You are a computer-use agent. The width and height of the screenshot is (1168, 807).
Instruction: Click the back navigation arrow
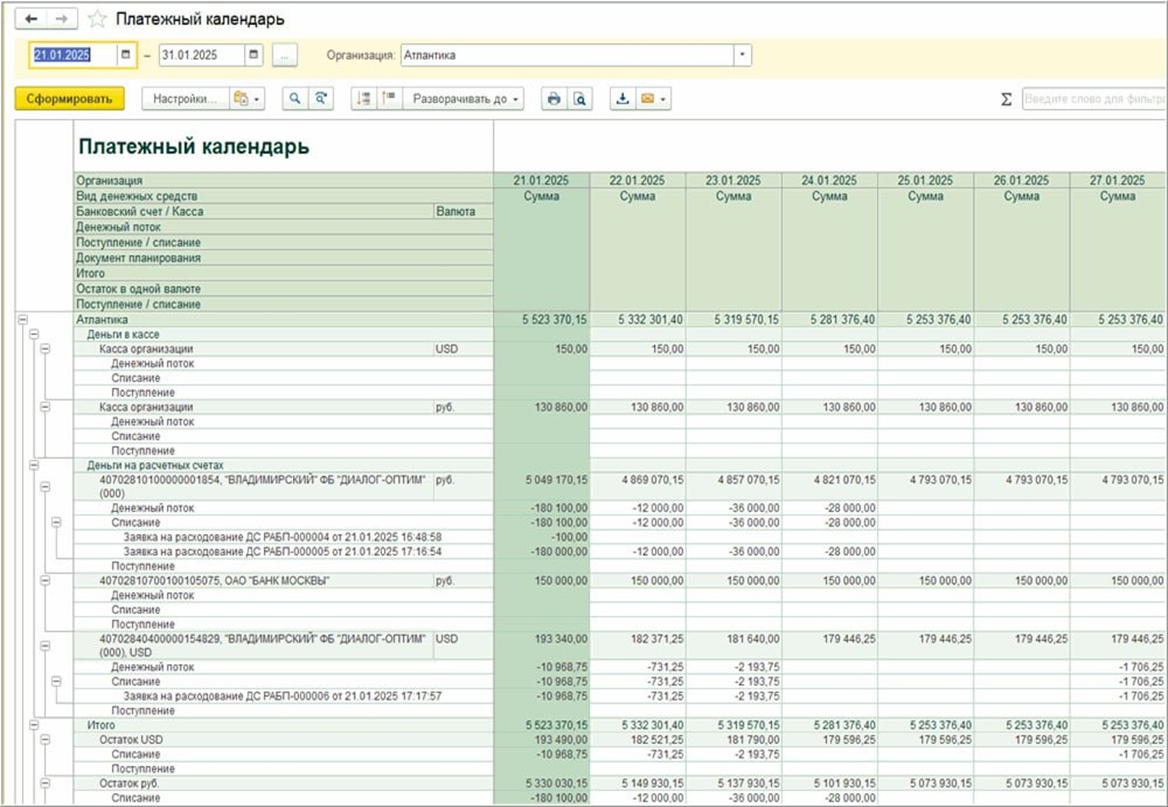(x=31, y=19)
